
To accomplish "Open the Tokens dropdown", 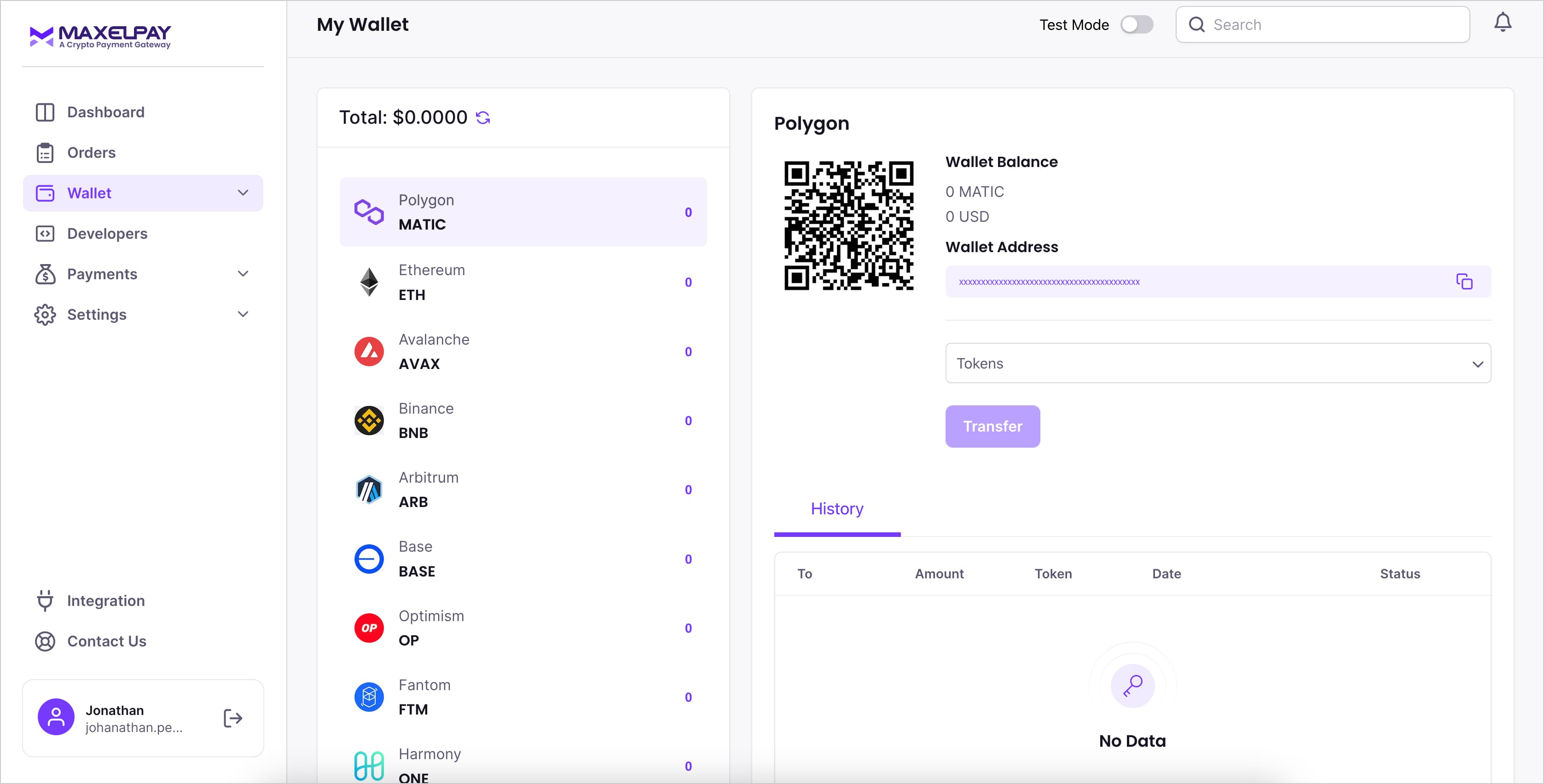I will point(1217,363).
